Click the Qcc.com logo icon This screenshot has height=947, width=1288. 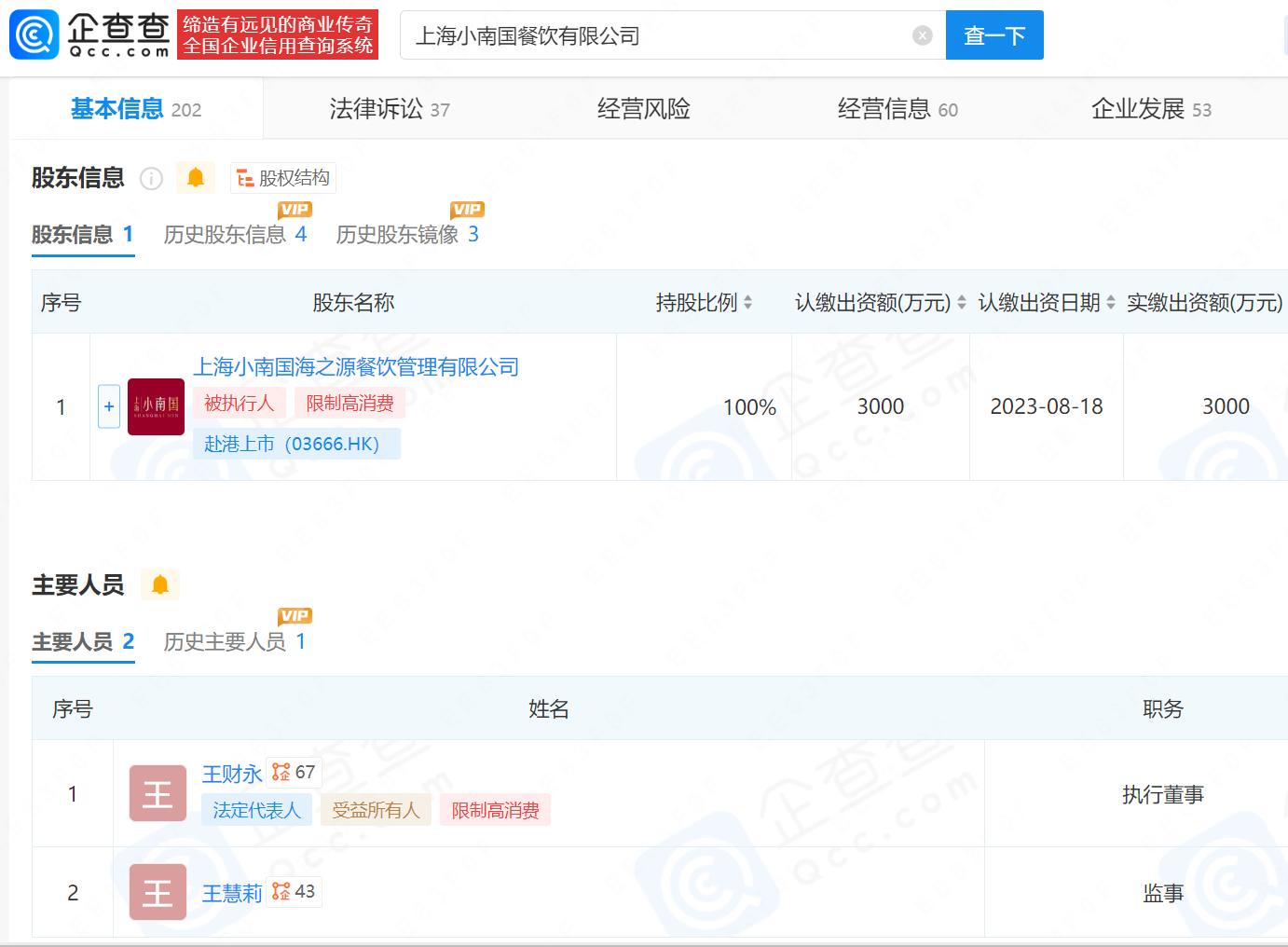pos(34,34)
